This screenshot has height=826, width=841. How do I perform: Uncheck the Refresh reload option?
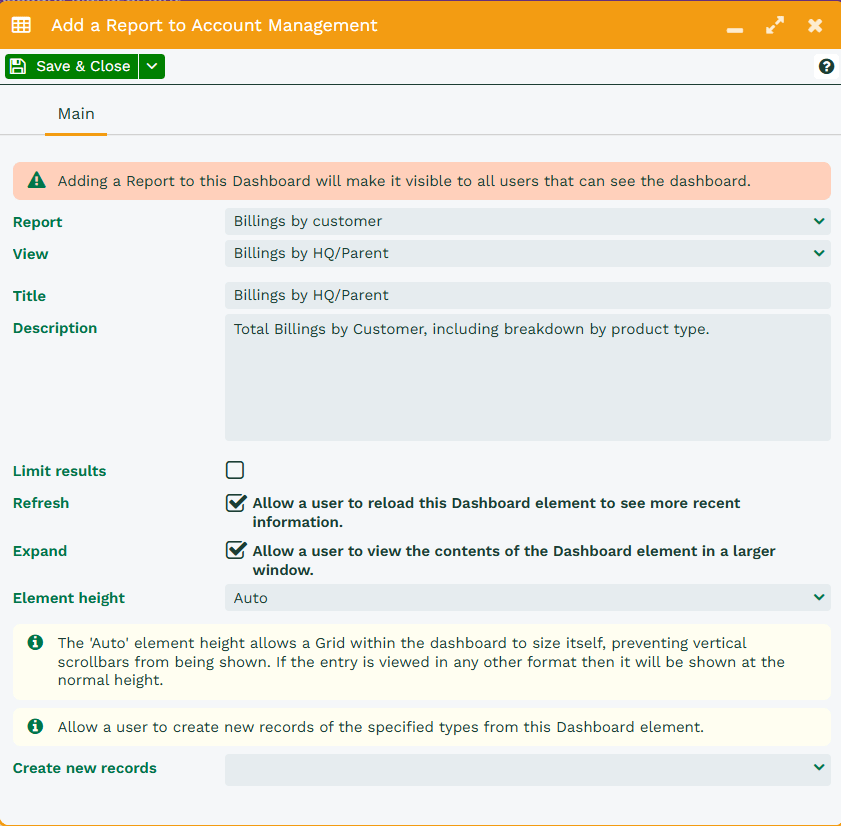point(236,503)
